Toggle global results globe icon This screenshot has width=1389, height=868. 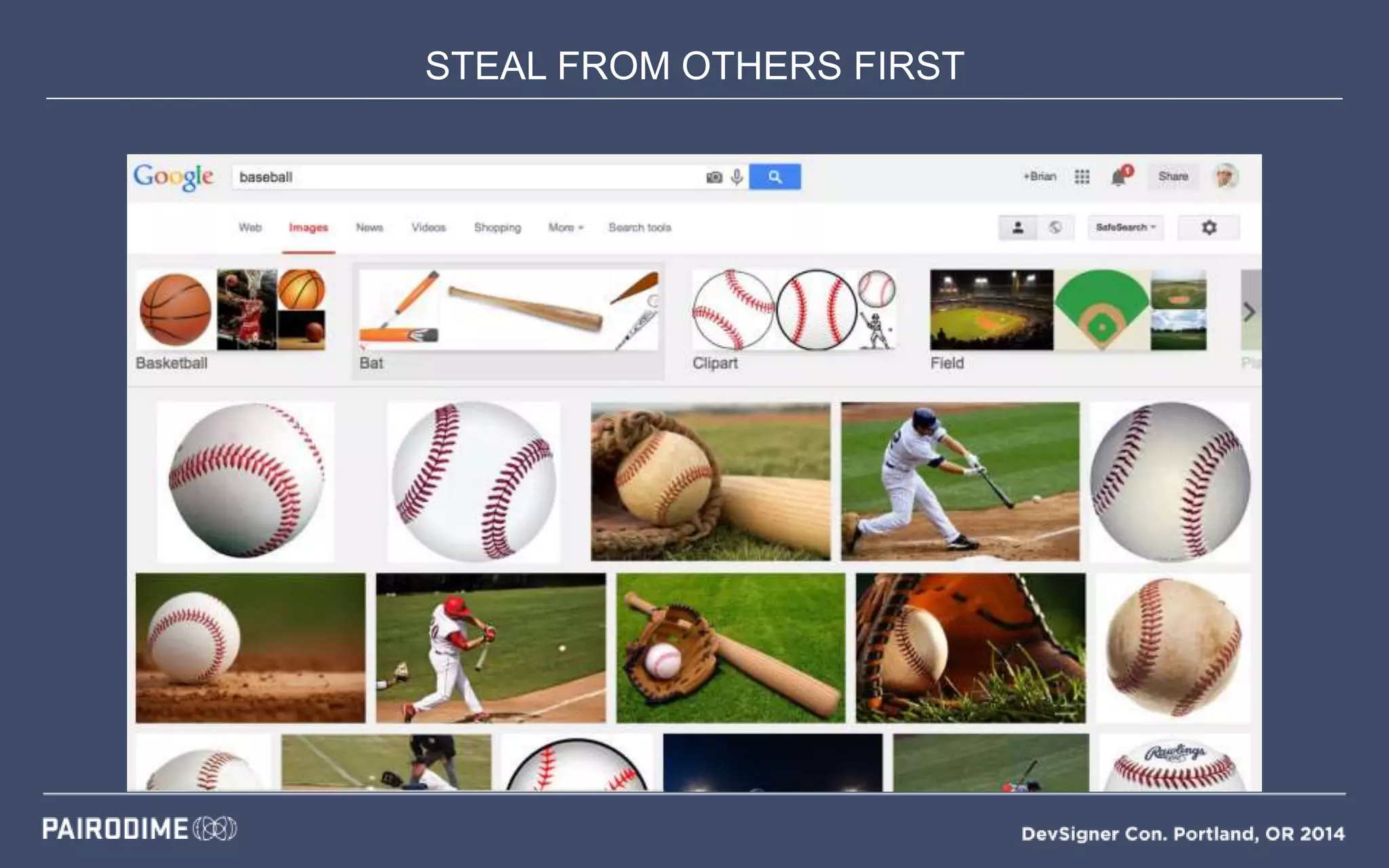pos(1055,227)
